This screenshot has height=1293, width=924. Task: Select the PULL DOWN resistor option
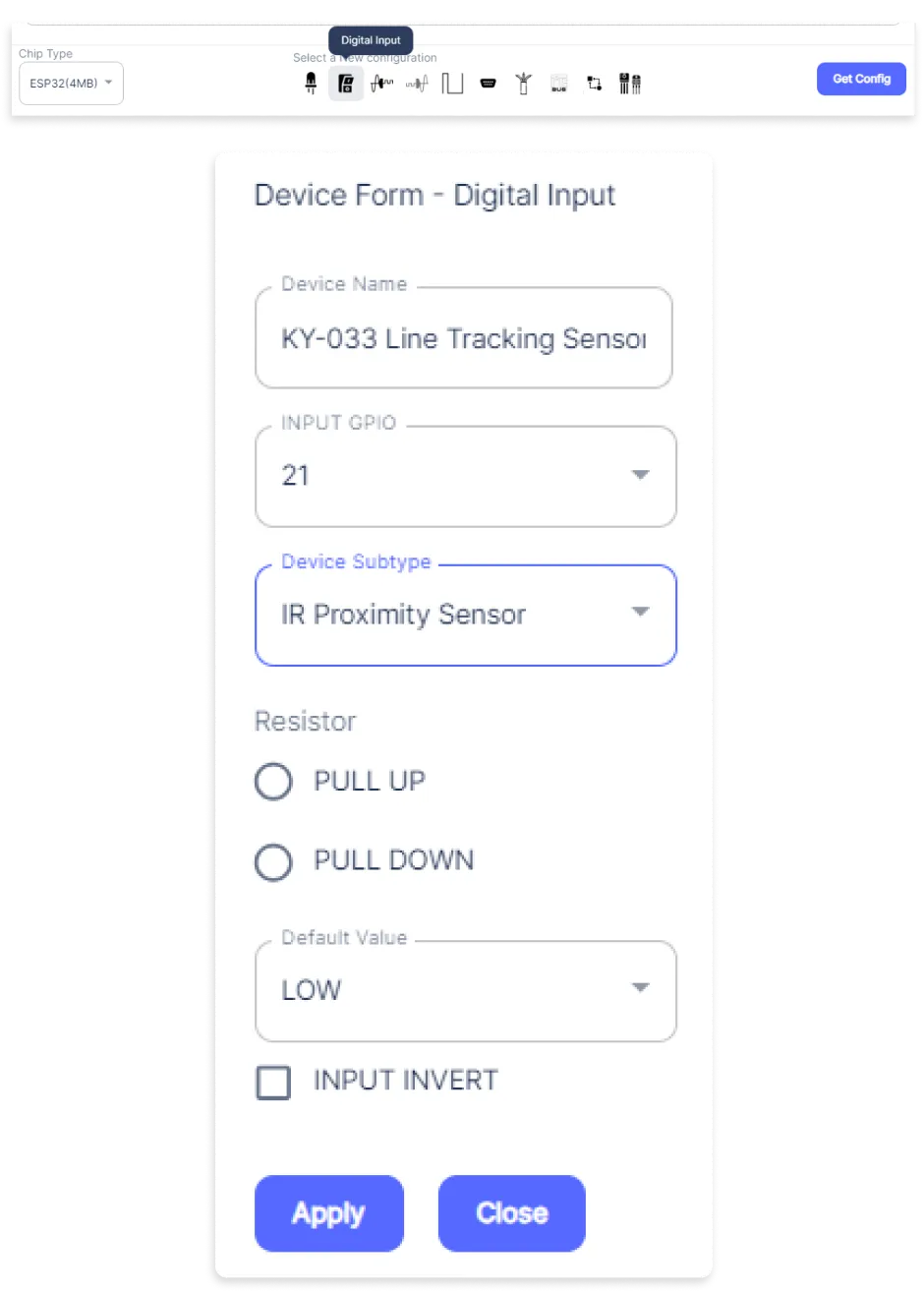[x=273, y=862]
